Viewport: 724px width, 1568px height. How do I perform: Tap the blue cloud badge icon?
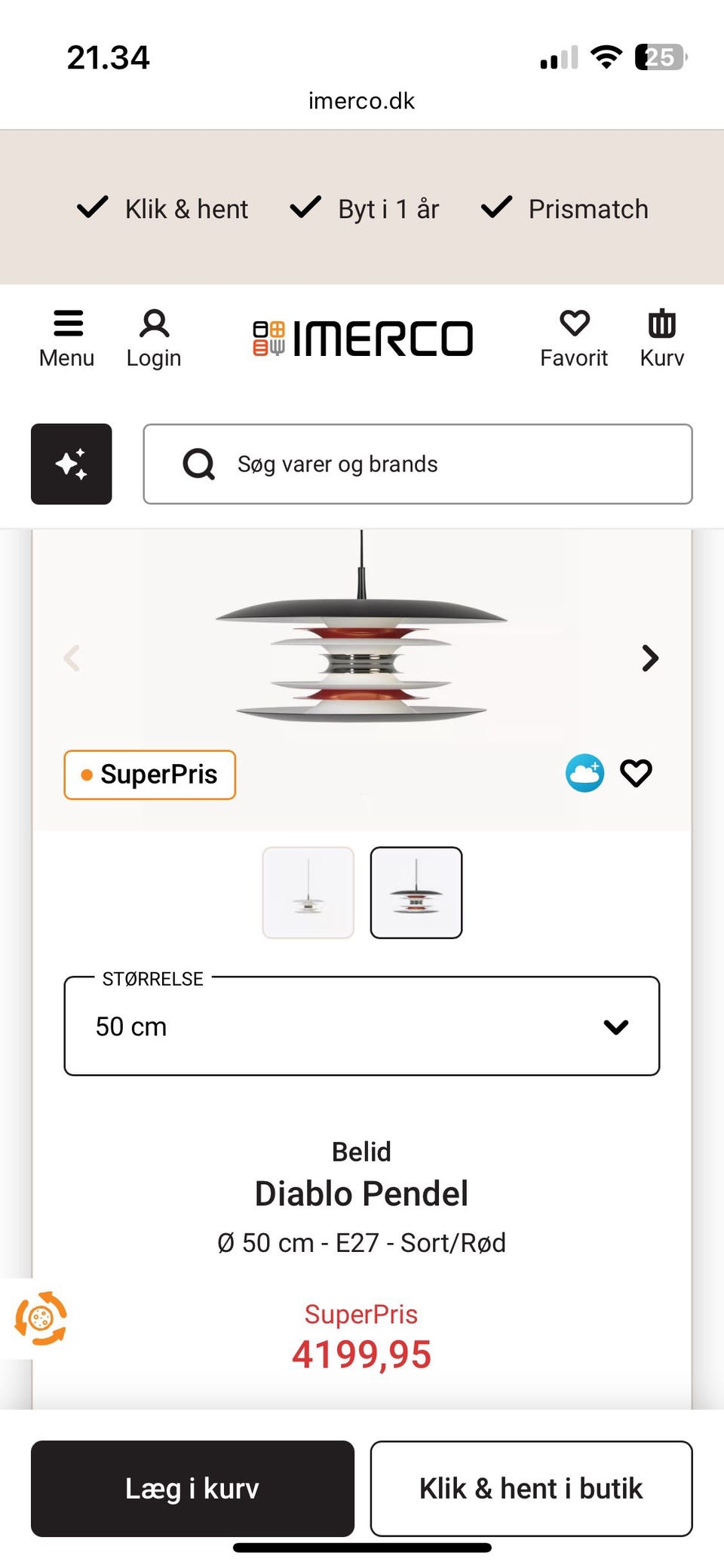click(x=584, y=773)
